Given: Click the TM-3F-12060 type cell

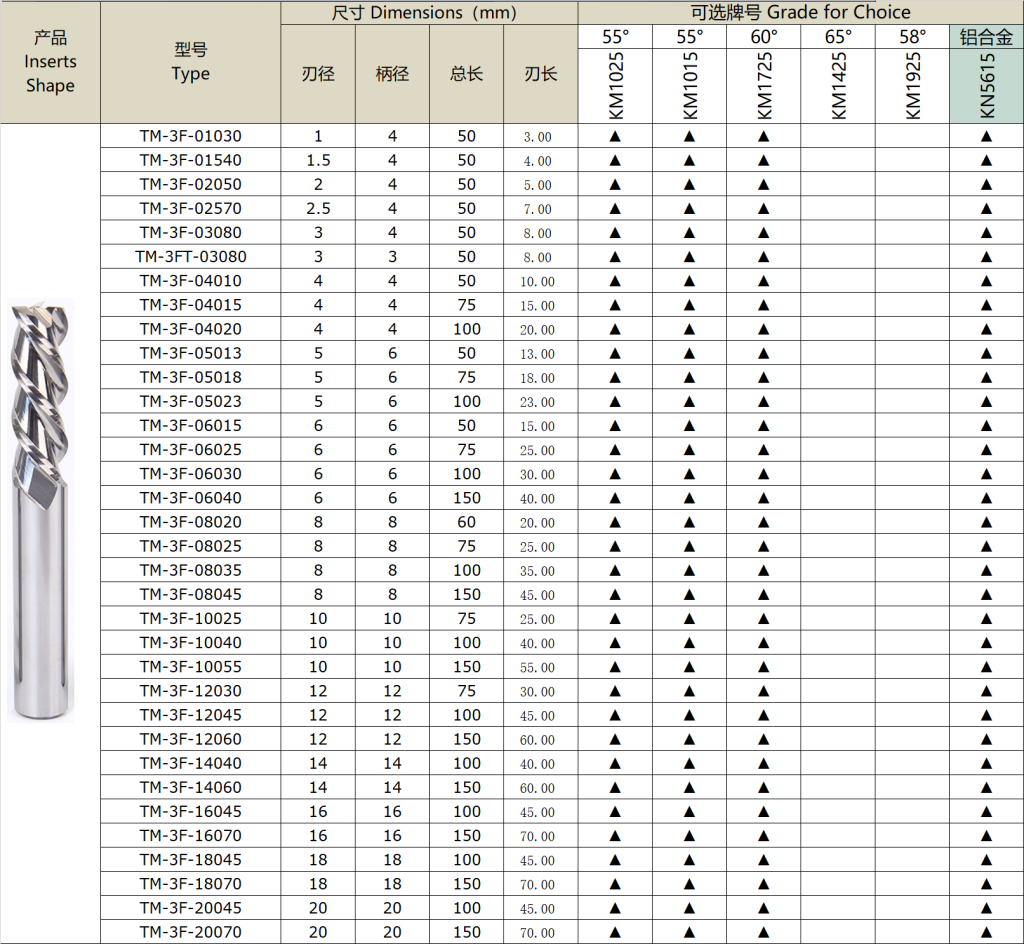Looking at the screenshot, I should [191, 740].
